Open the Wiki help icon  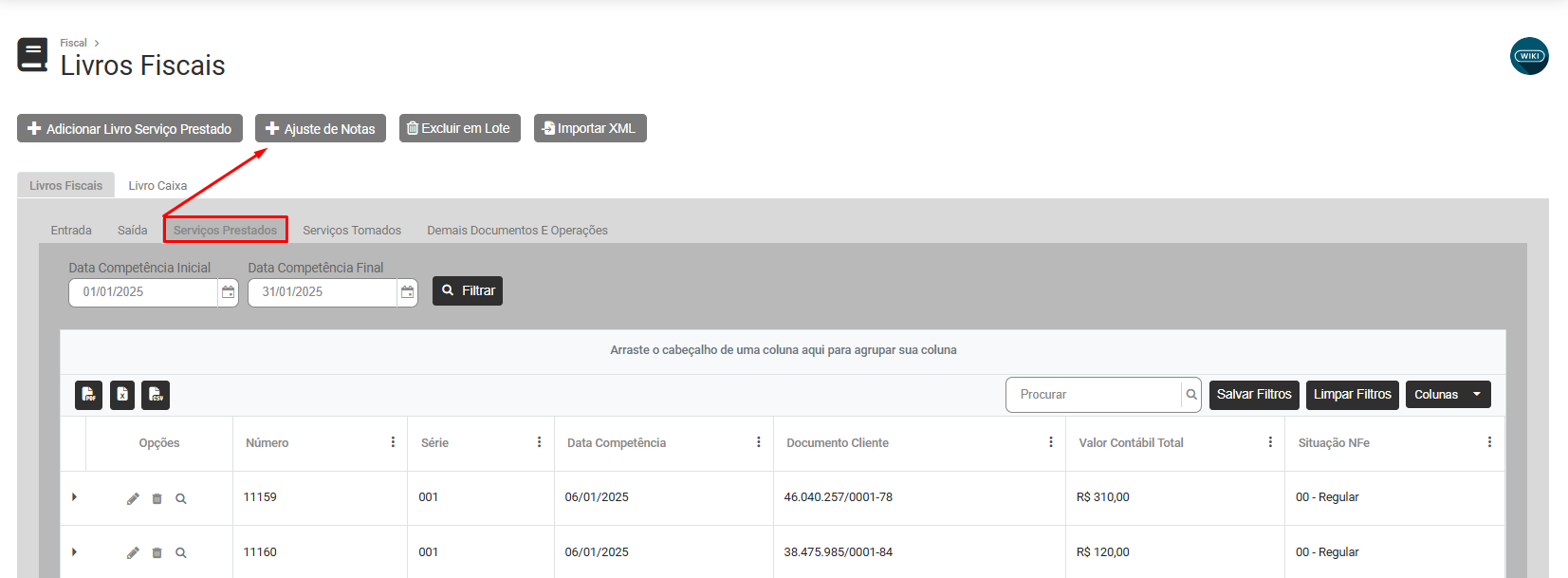pyautogui.click(x=1528, y=56)
